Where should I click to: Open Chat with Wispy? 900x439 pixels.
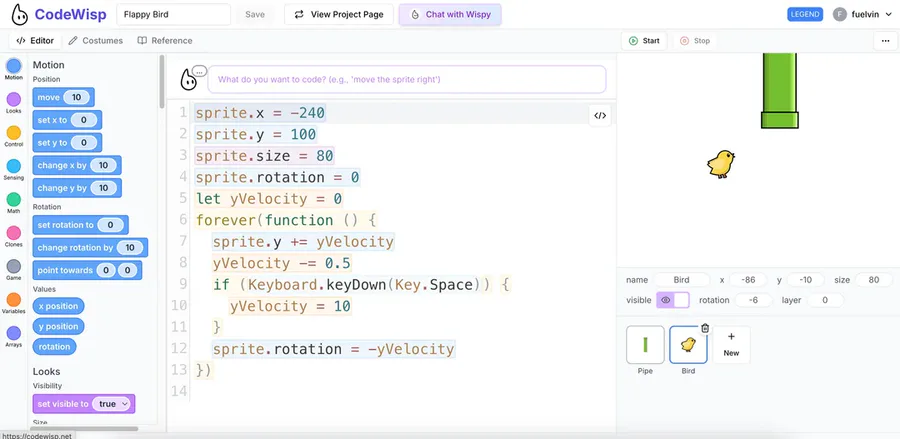tap(450, 14)
